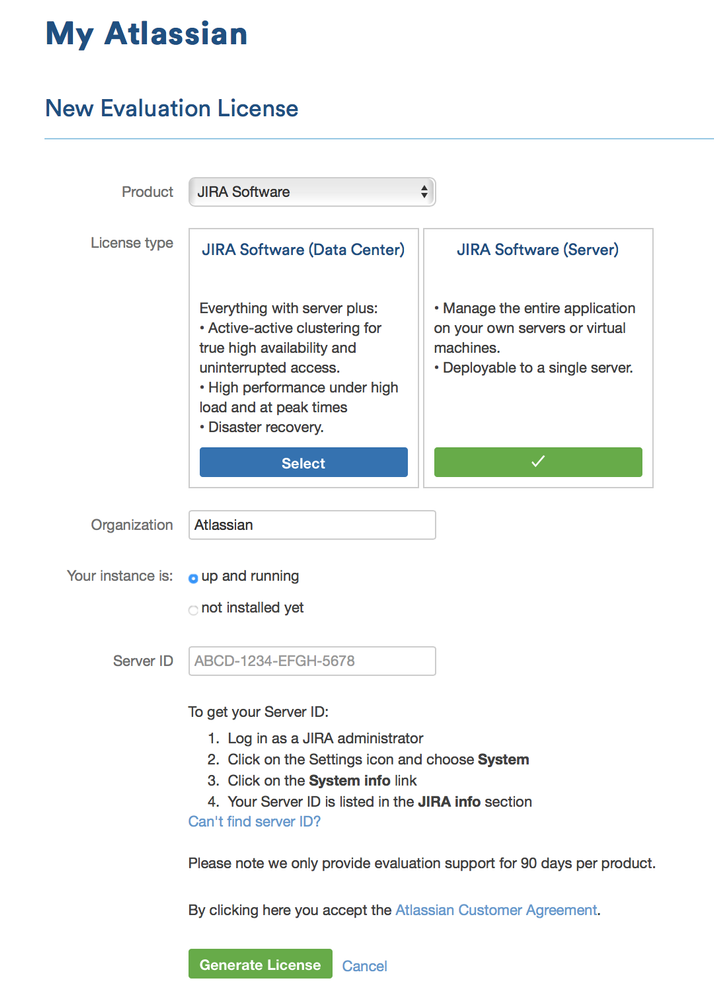Click into the Server ID input field
Screen dimensions: 714x999
tap(312, 661)
